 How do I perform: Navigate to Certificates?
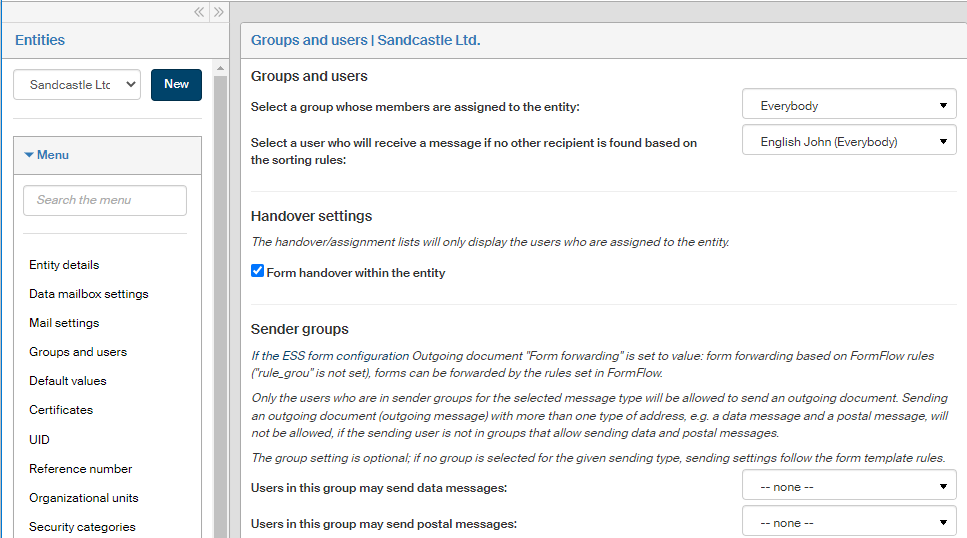(61, 410)
